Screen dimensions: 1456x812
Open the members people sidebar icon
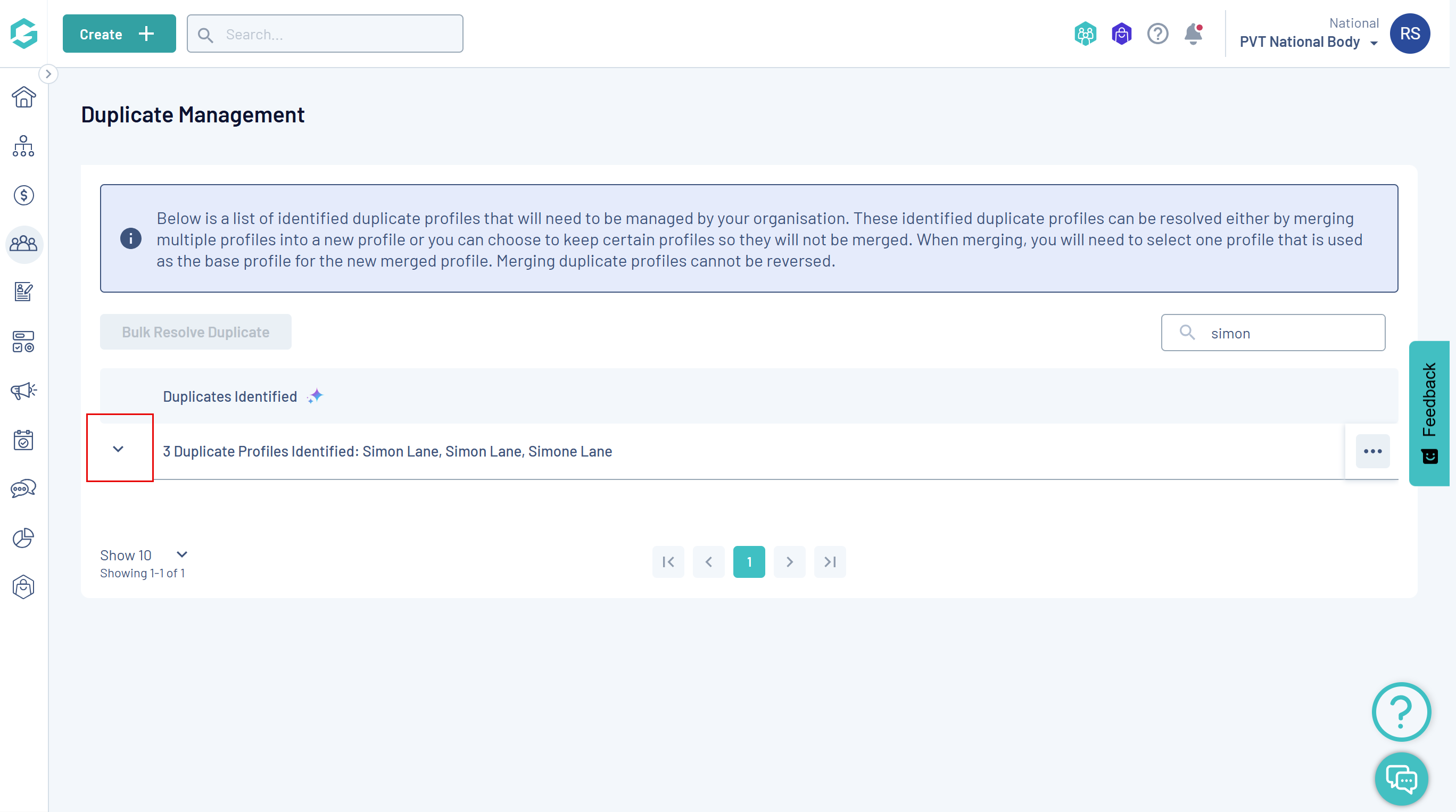point(23,244)
